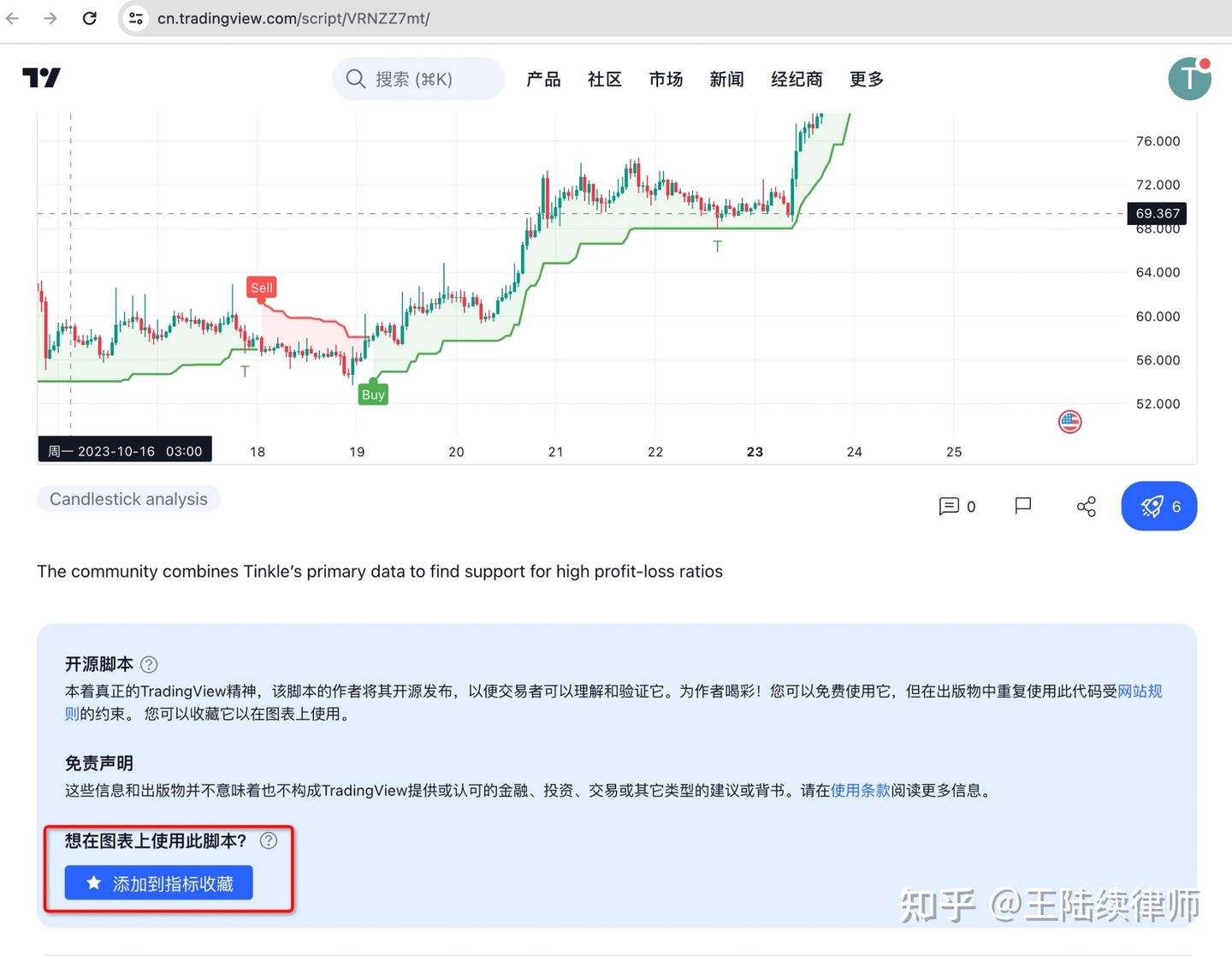The height and width of the screenshot is (956, 1232).
Task: Click the help icon beside 想在图表上使用此脚本
Action: 269,840
